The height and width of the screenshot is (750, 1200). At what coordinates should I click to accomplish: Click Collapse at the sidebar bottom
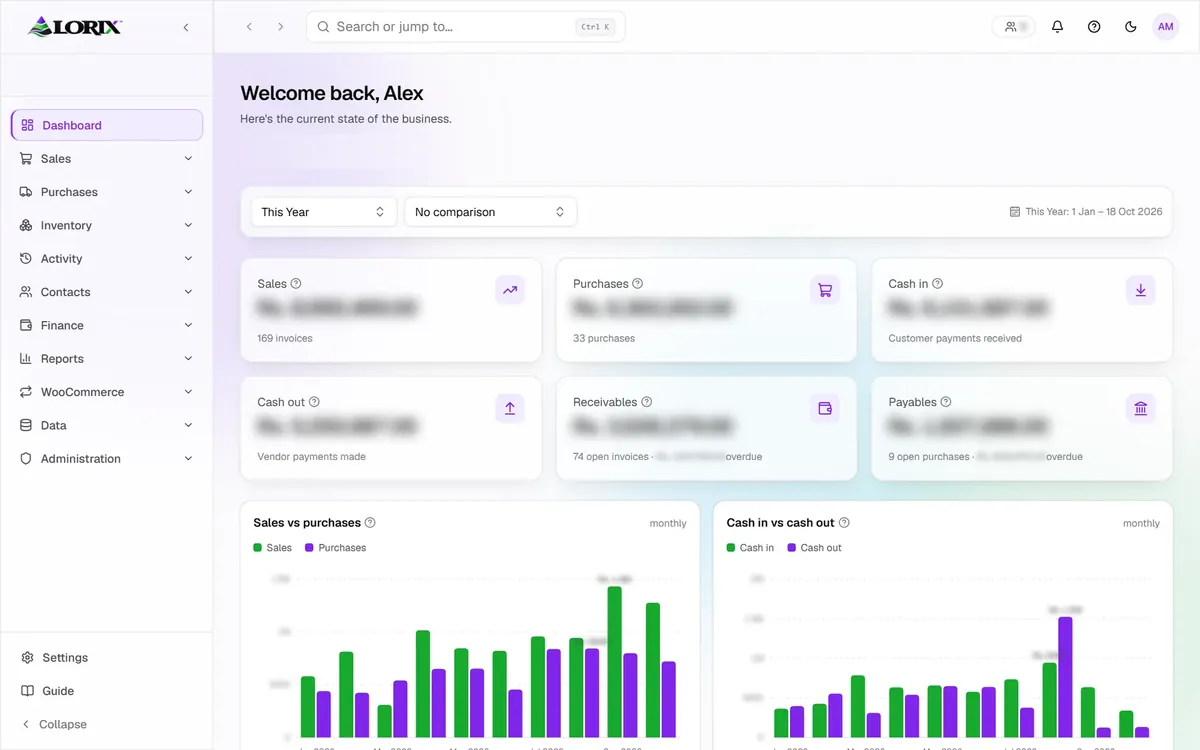(x=107, y=724)
